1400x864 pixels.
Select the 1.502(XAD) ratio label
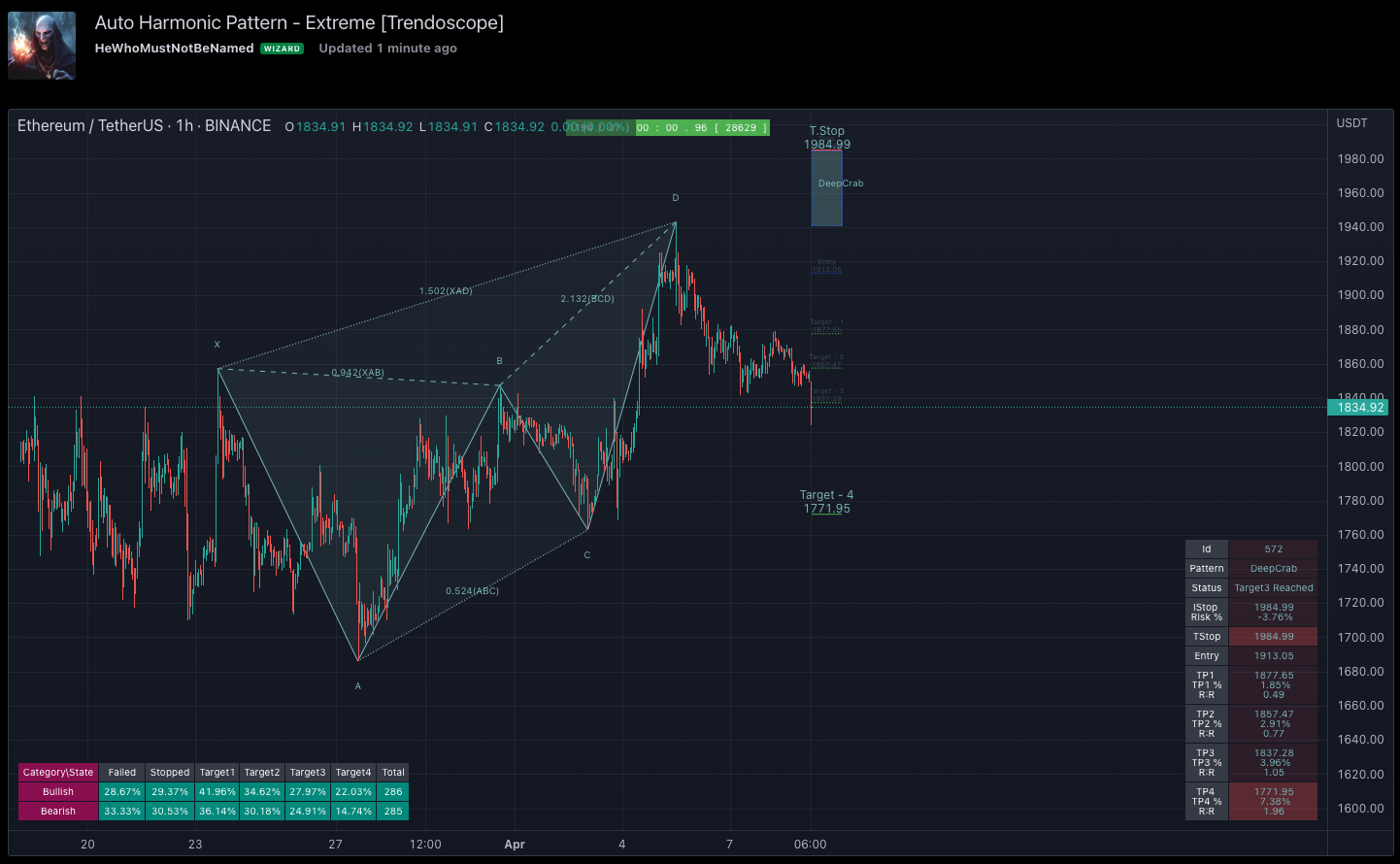[446, 291]
